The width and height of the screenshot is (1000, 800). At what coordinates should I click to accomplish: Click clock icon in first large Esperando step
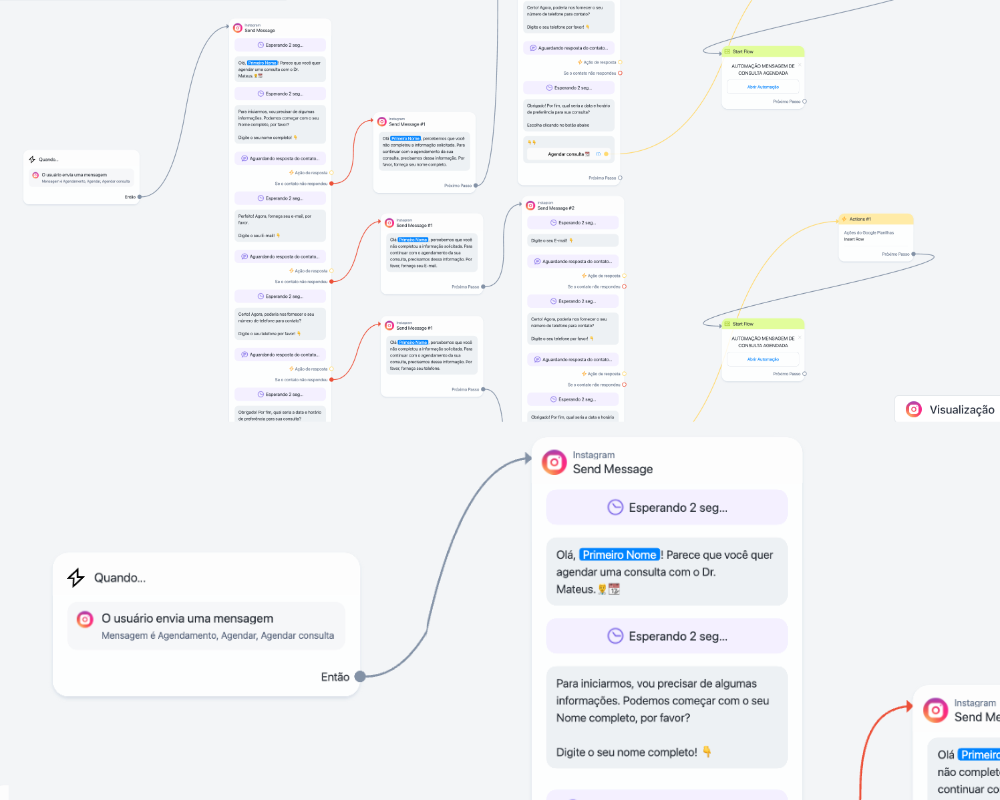click(x=615, y=507)
